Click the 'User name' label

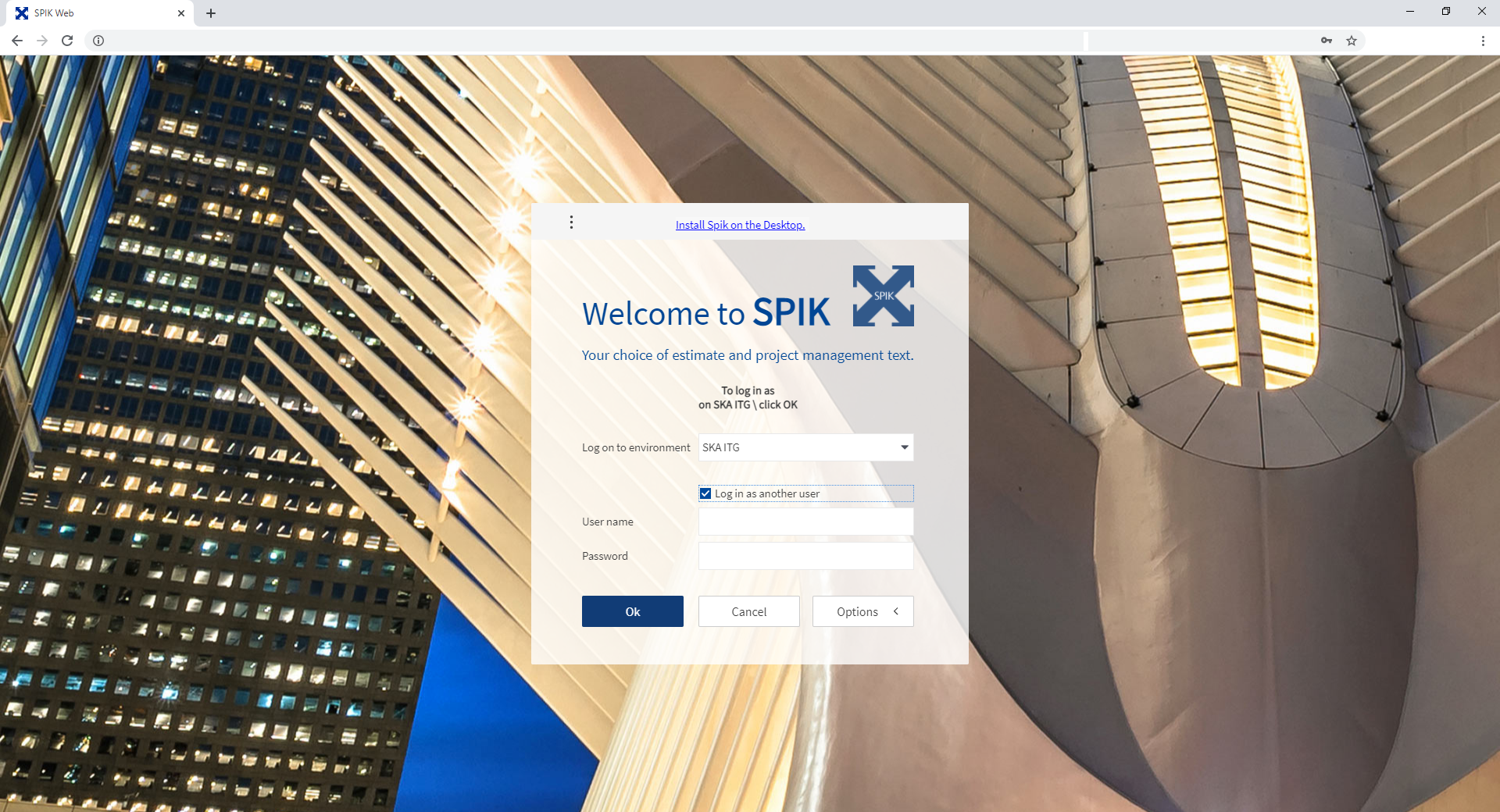pos(608,522)
